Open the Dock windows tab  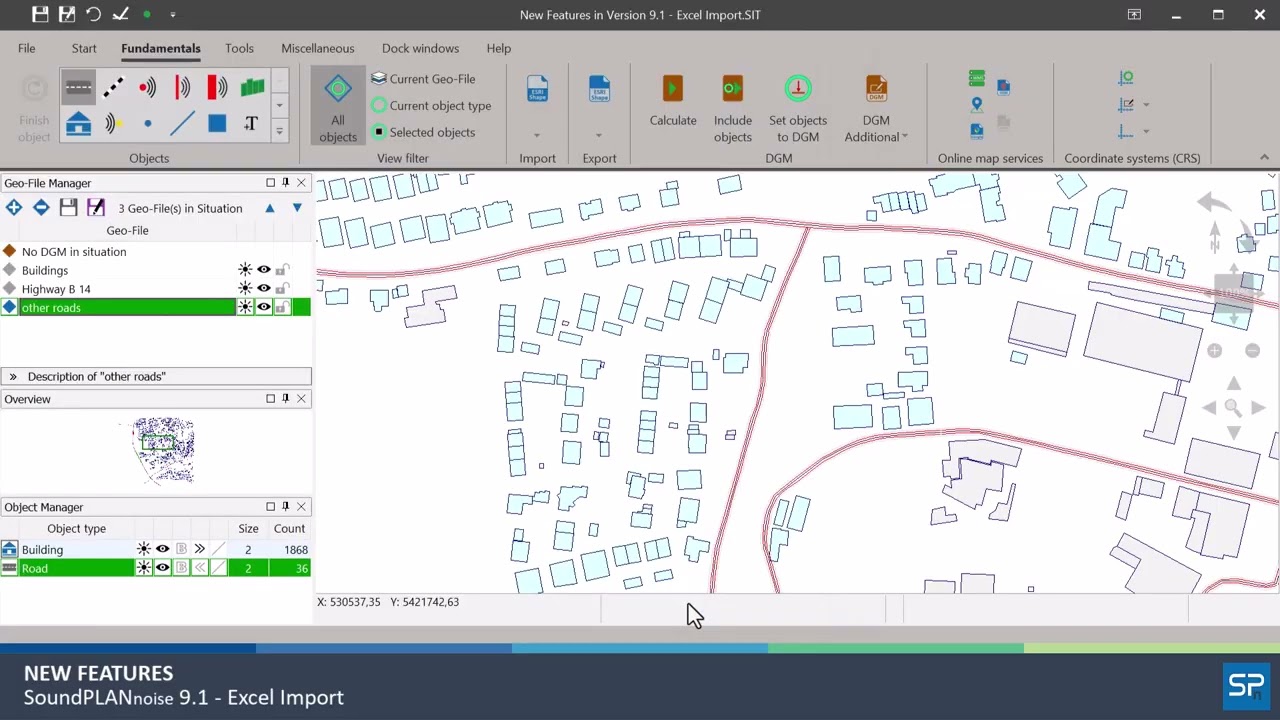click(420, 48)
